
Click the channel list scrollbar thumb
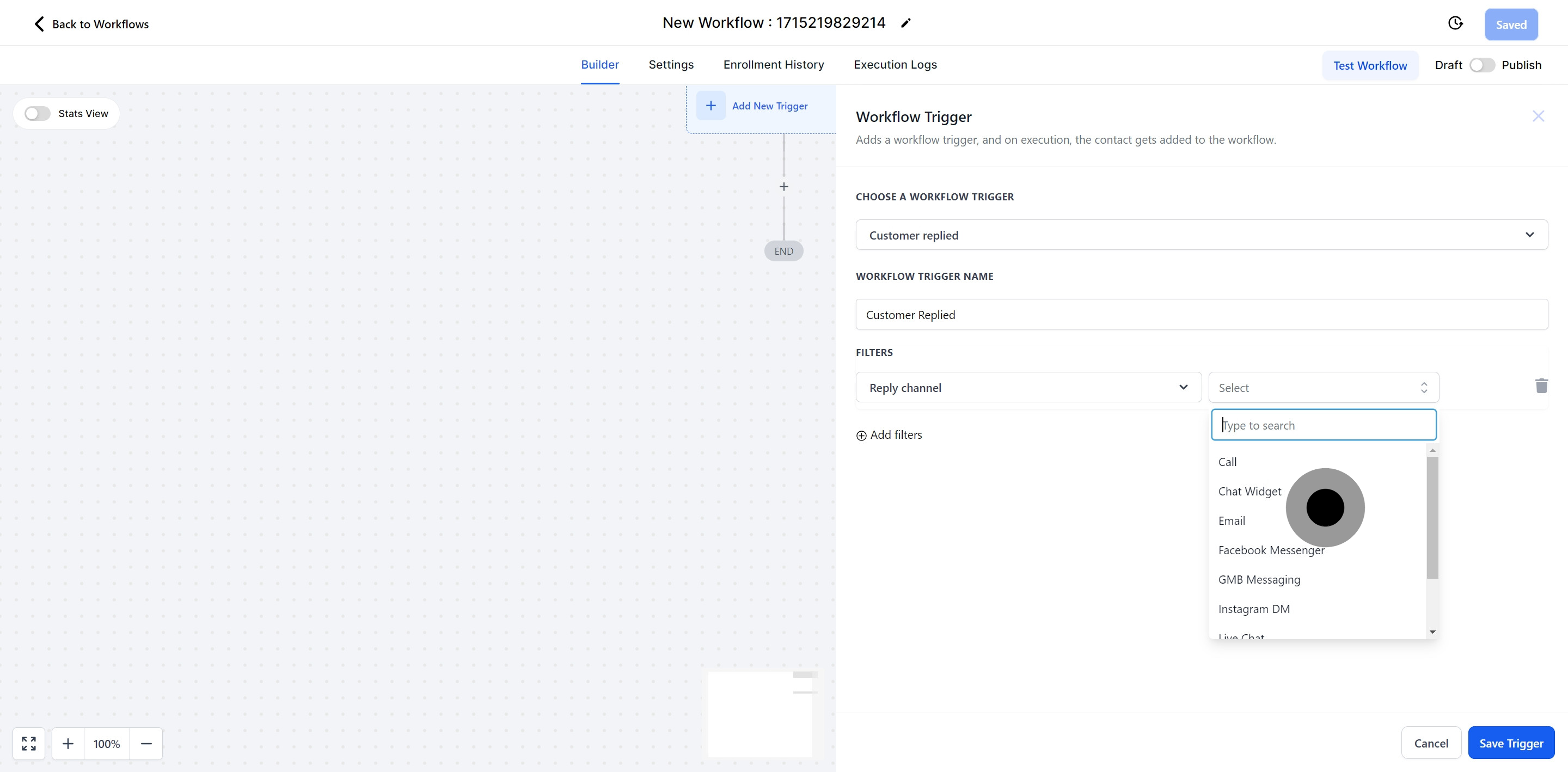tap(1432, 518)
